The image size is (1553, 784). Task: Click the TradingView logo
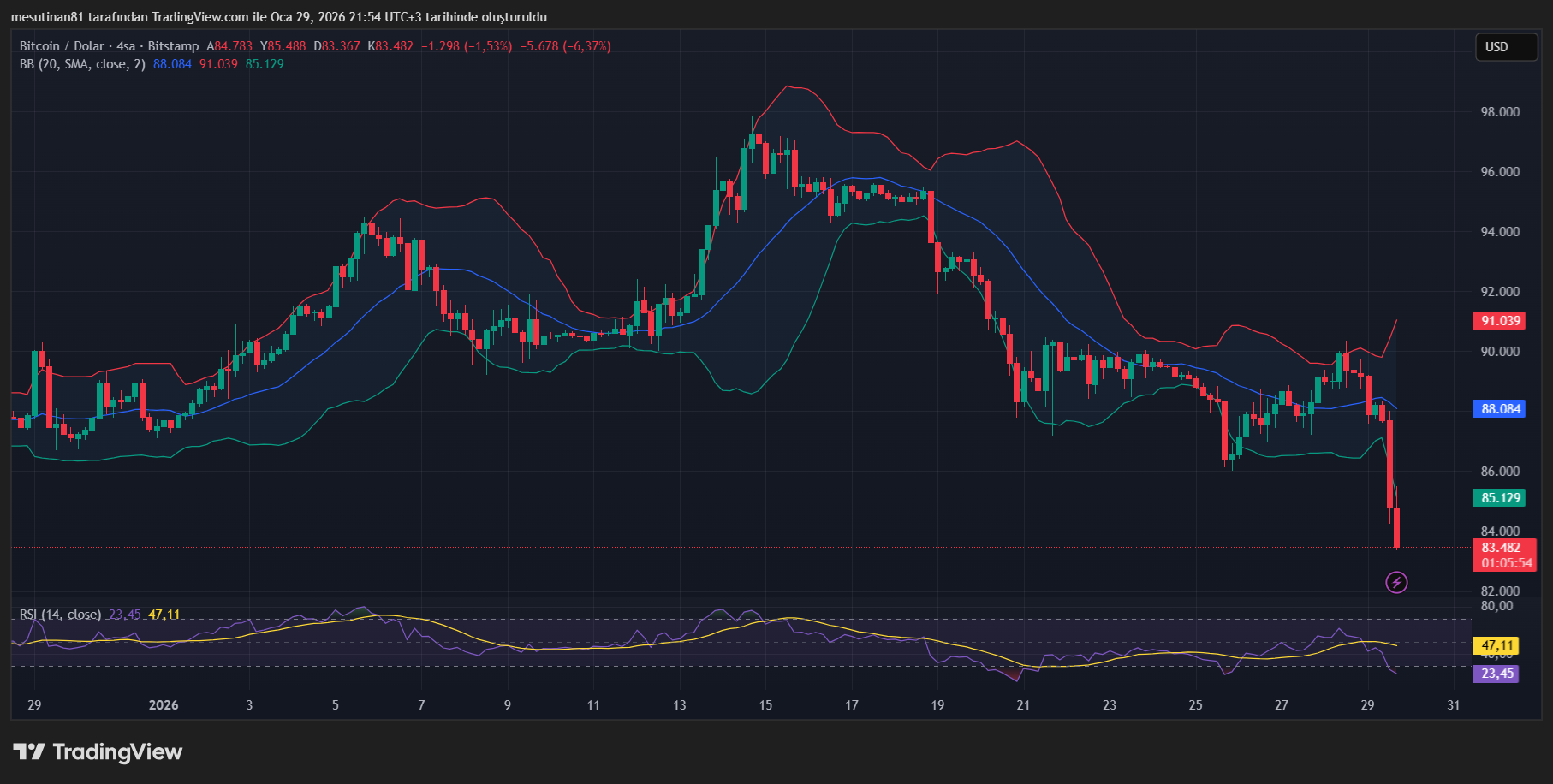pos(97,752)
